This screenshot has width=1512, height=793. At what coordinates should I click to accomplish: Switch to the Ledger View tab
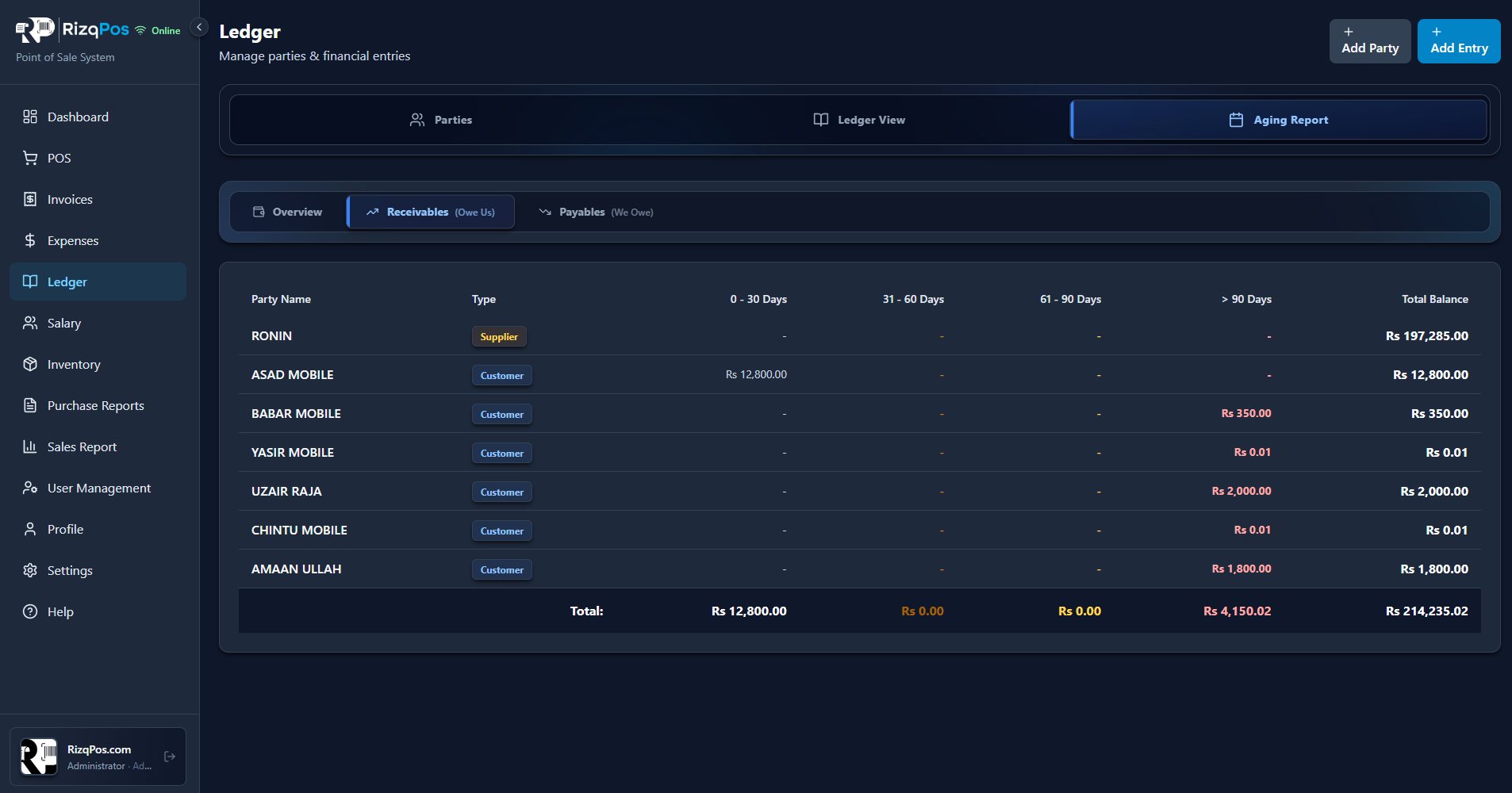[x=859, y=120]
